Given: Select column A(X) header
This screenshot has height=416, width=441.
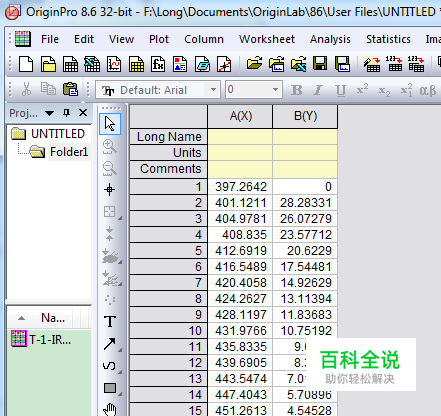Looking at the screenshot, I should (x=240, y=116).
